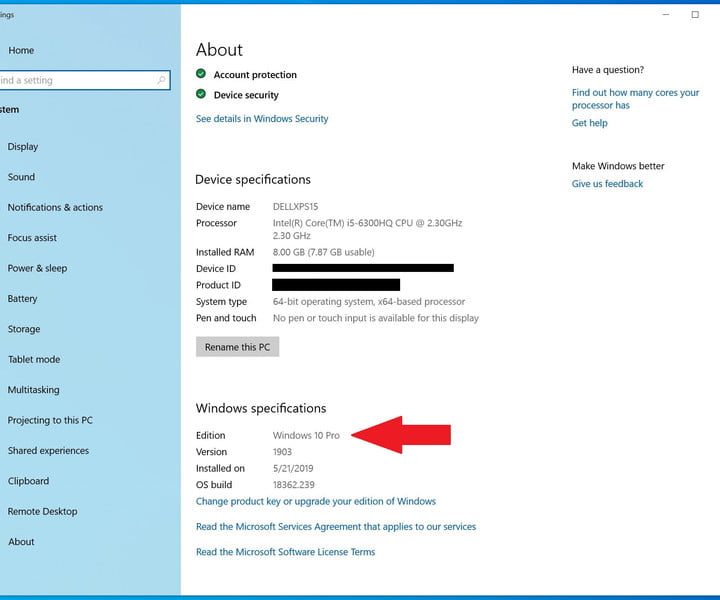Select Tablet mode in the sidebar

[x=34, y=359]
